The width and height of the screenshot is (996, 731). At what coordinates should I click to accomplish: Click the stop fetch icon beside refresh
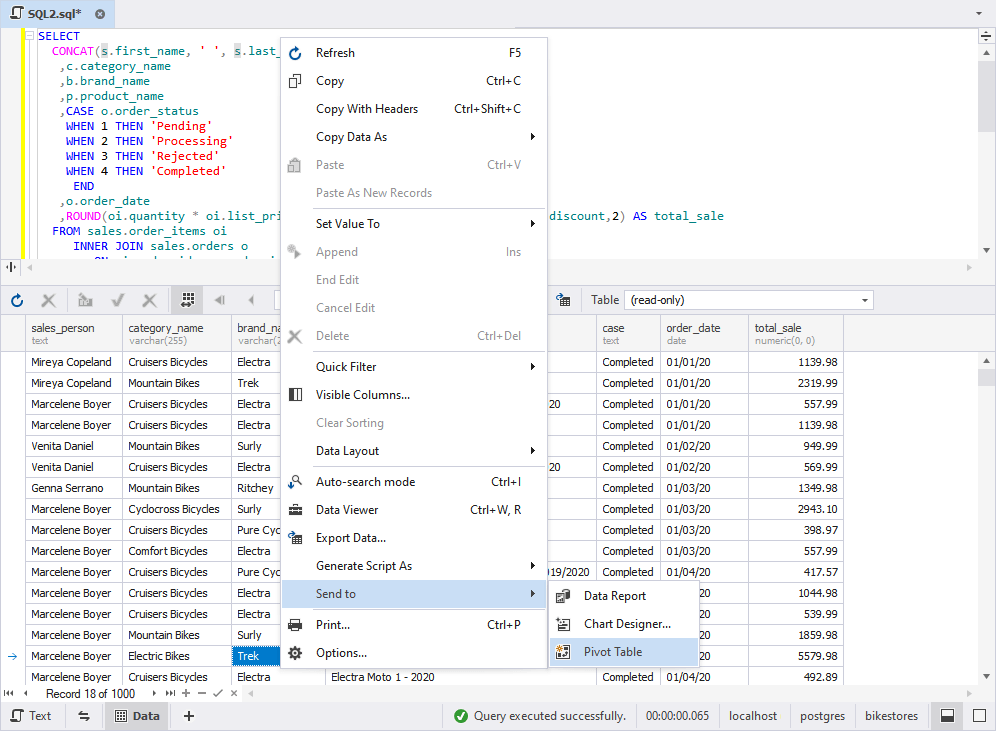48,300
